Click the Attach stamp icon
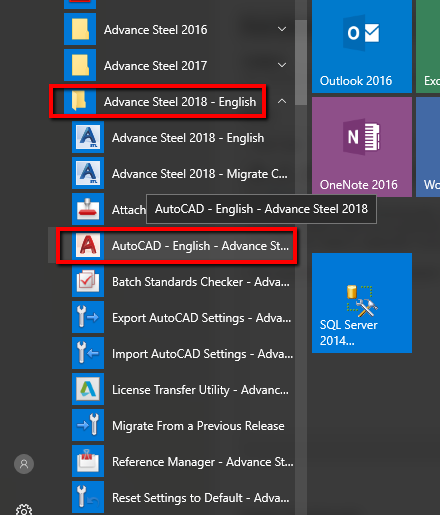Viewport: 440px width, 515px height. point(88,209)
